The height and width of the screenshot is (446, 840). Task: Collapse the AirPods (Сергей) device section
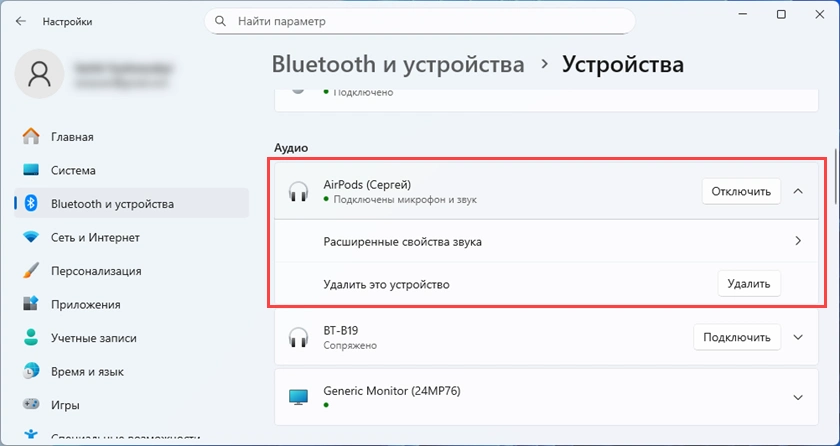coord(797,192)
